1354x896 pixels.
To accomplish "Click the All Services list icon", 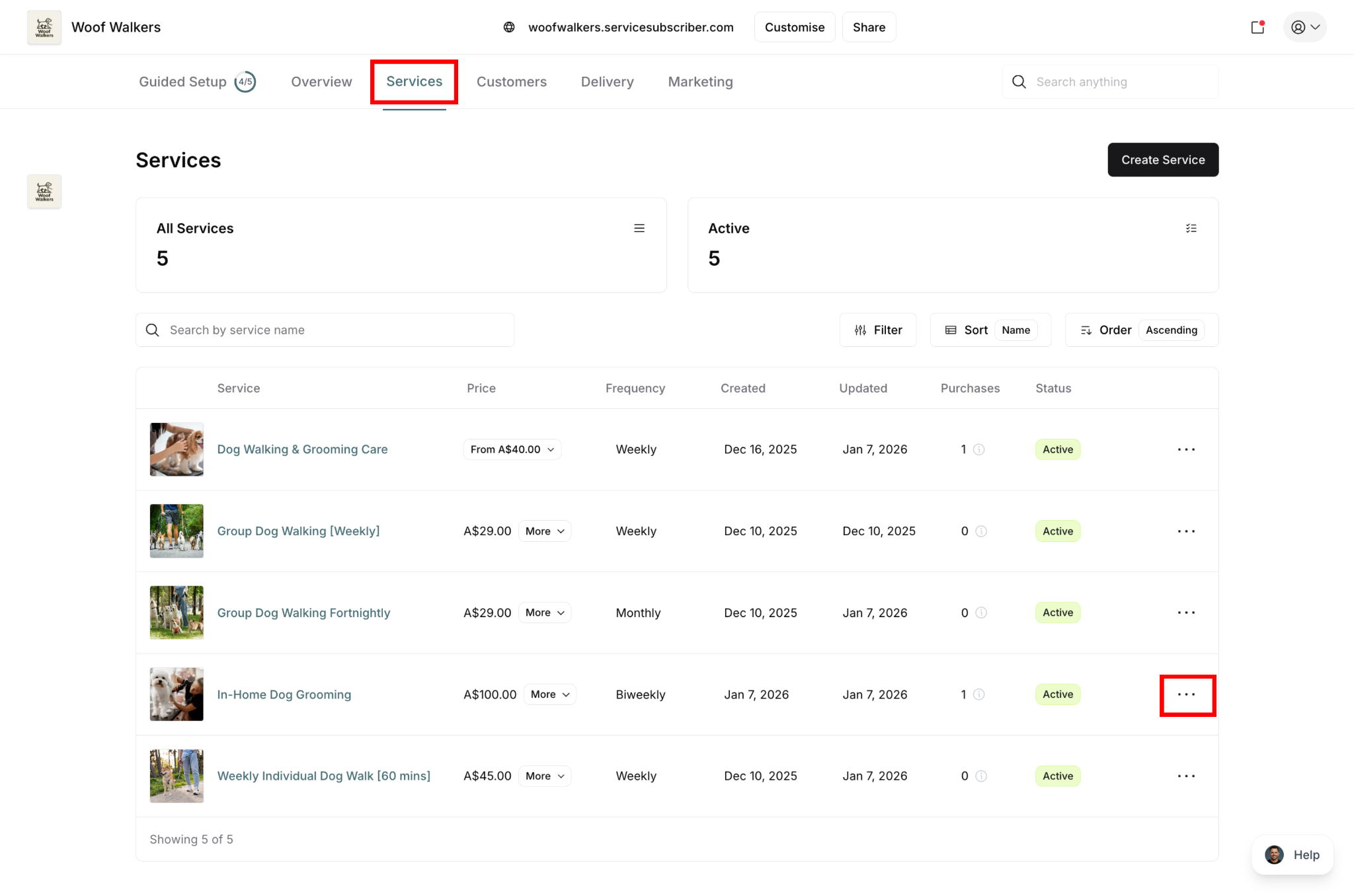I will (639, 228).
